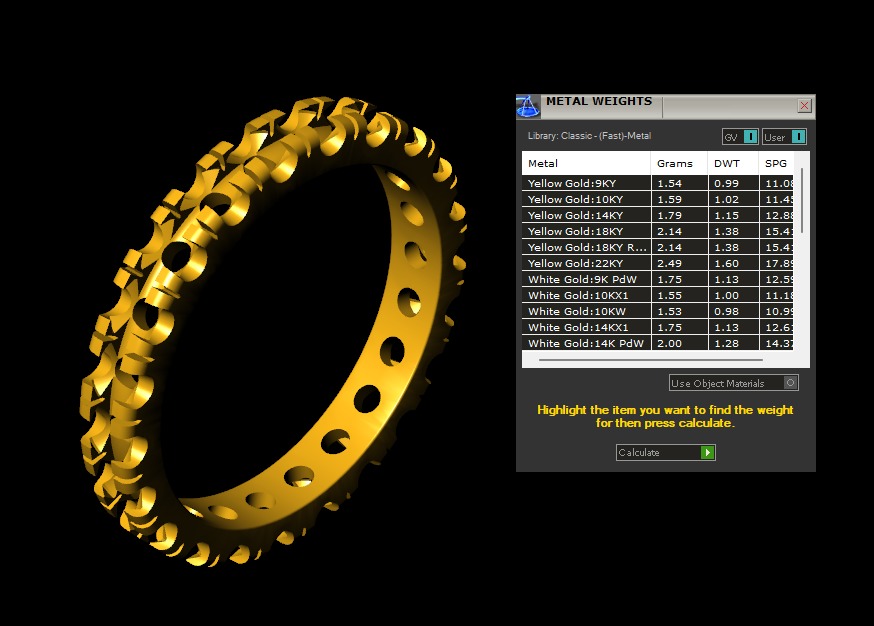Sort by the DWT column header
The width and height of the screenshot is (874, 626).
click(x=732, y=163)
